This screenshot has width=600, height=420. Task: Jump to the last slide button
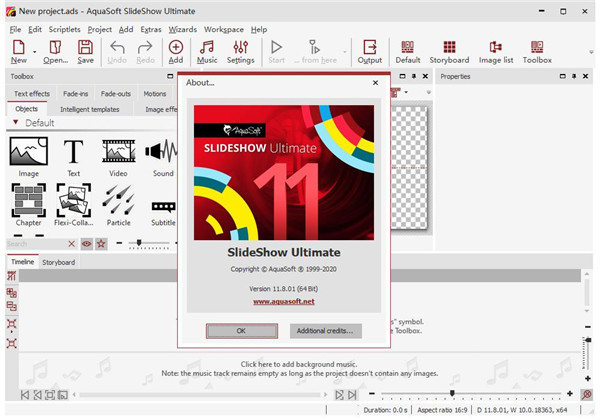[352, 394]
